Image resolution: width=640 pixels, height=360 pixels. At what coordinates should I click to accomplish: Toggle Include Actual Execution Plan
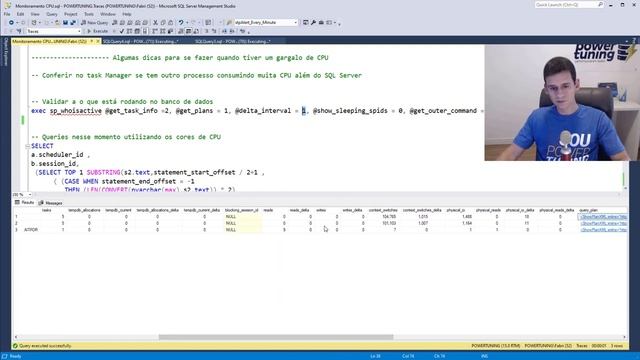tap(155, 31)
